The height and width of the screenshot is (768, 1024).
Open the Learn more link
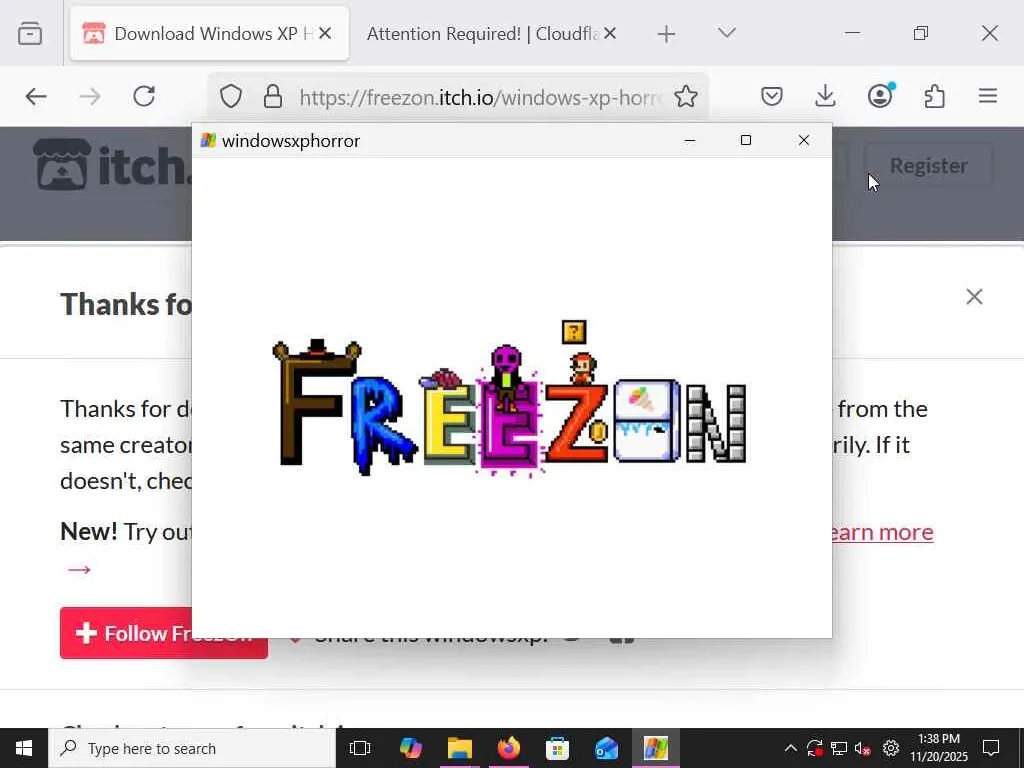883,532
